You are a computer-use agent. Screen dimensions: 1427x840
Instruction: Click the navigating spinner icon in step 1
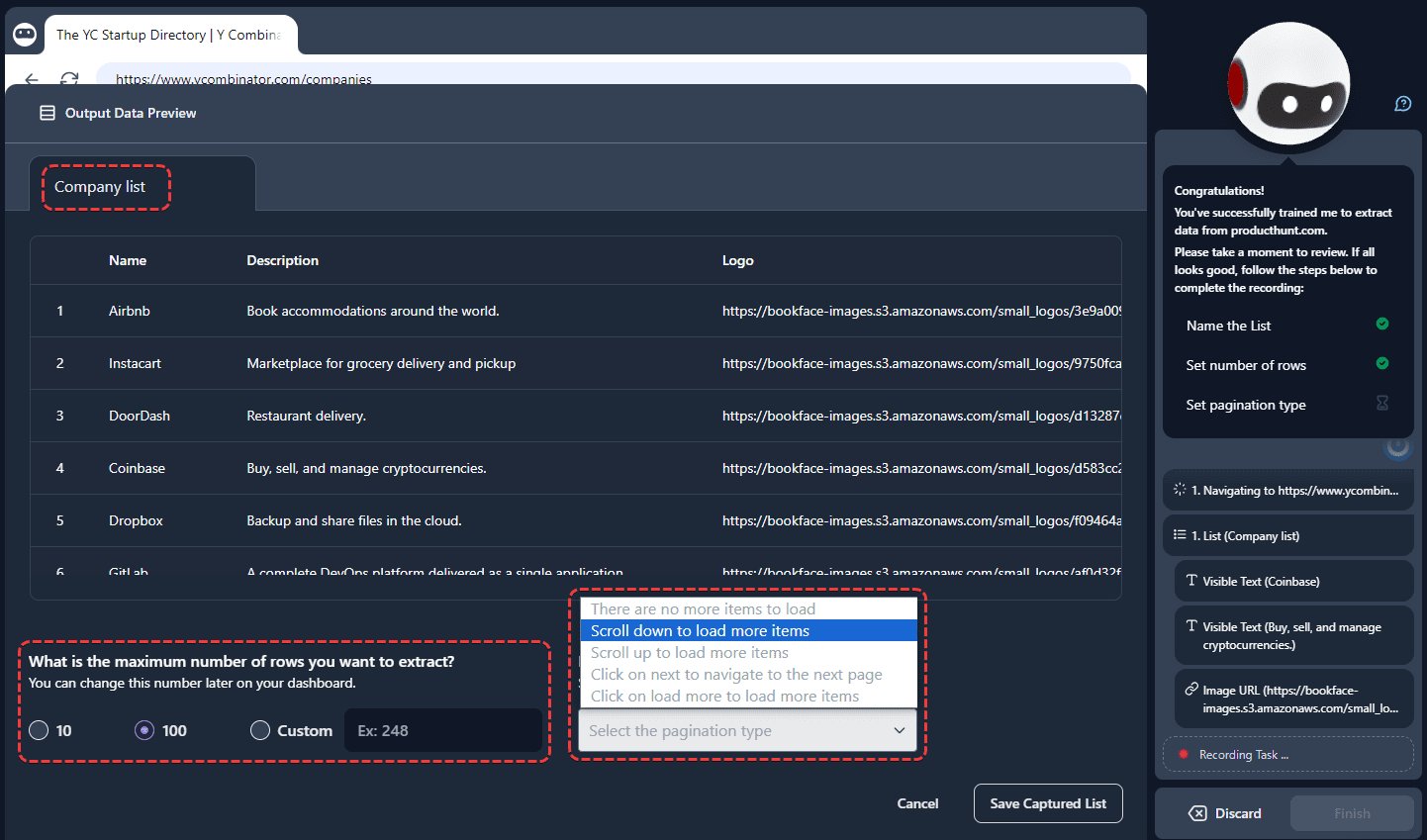[1180, 489]
